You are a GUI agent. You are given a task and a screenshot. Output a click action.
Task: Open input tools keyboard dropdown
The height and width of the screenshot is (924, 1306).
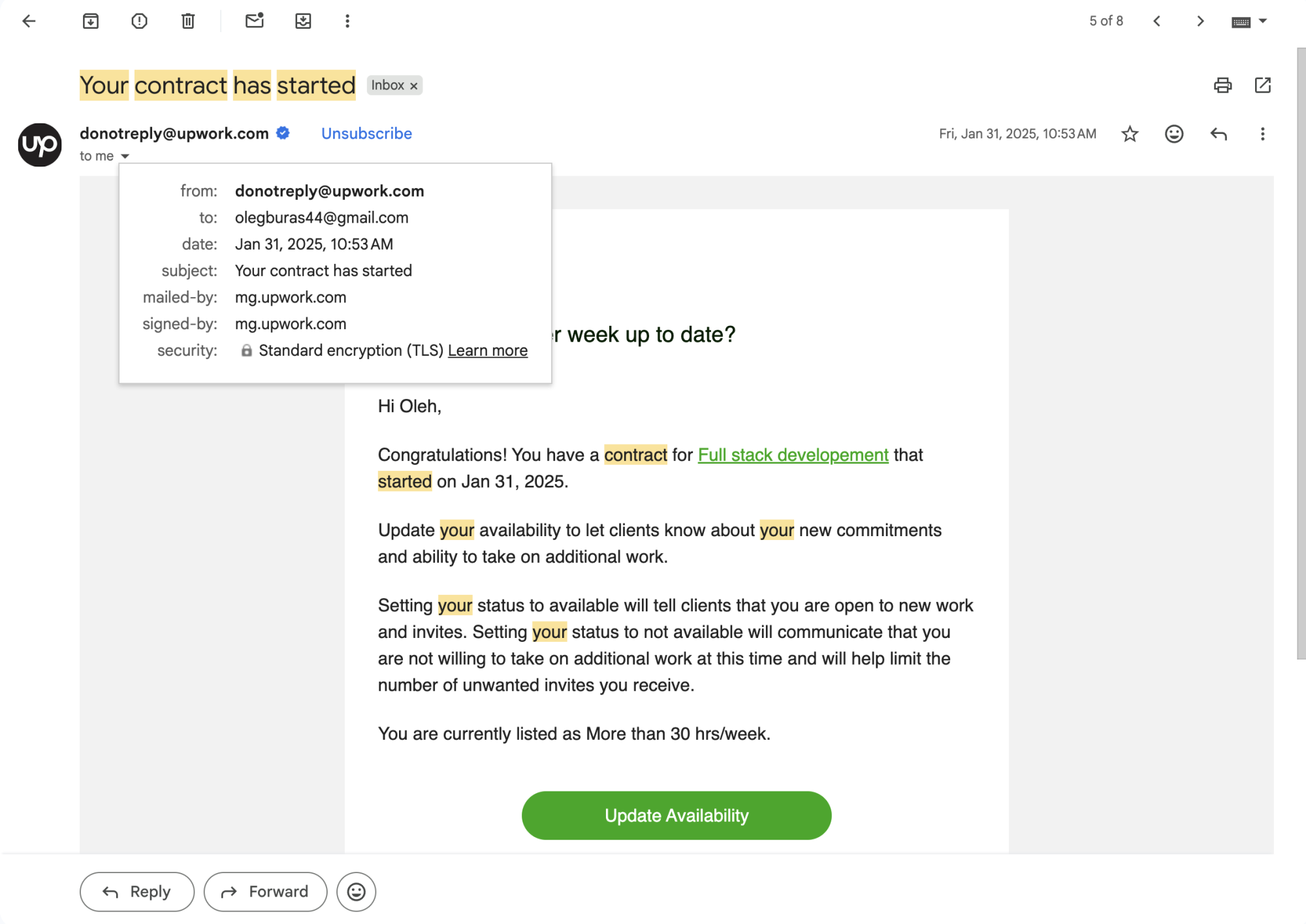coord(1249,22)
